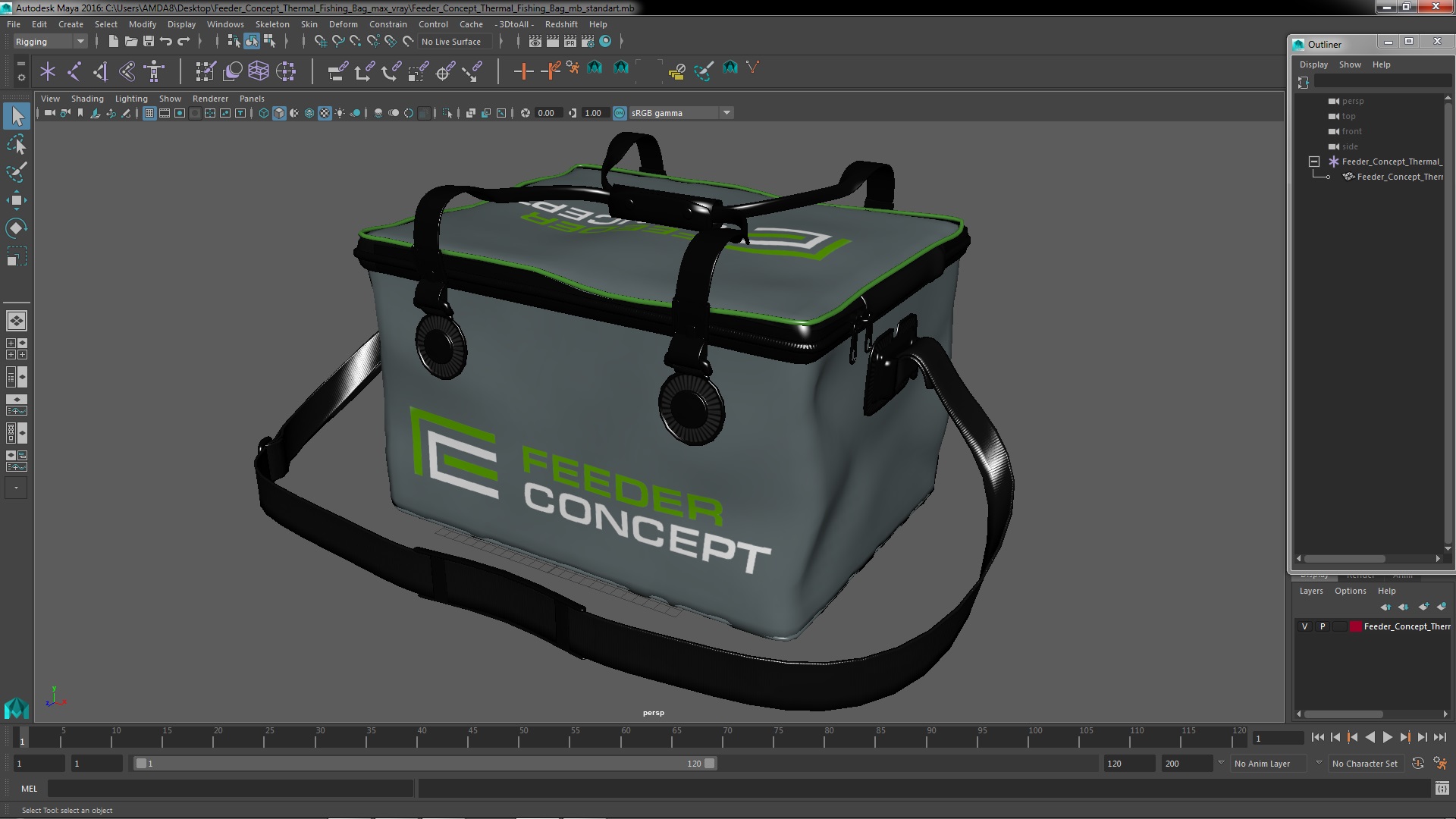
Task: Click the Auto Keyframe toggle icon
Action: click(1418, 764)
